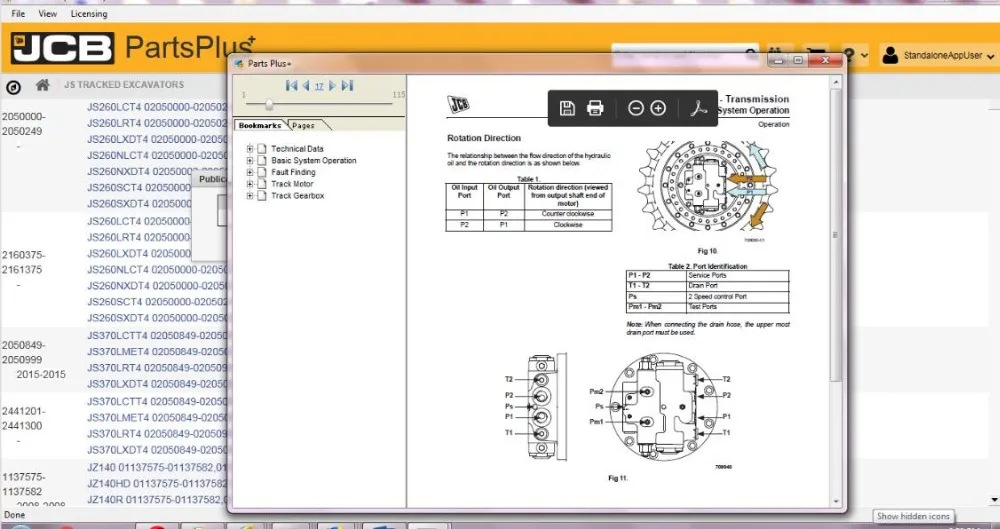Click the PDF viewer vertical scrollbar
This screenshot has height=529, width=1000.
click(x=835, y=235)
